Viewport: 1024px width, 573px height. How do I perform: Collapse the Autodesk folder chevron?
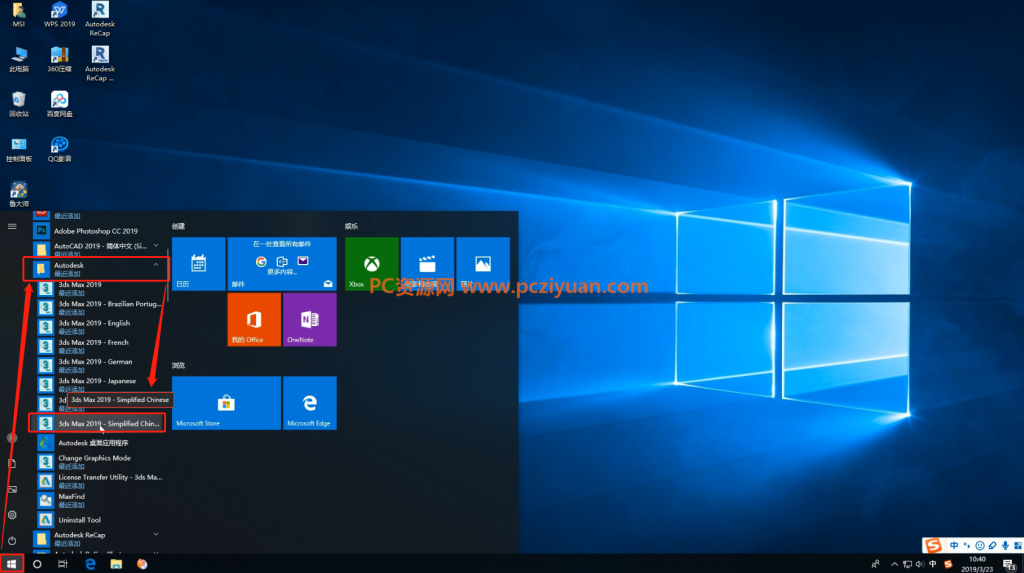[155, 265]
